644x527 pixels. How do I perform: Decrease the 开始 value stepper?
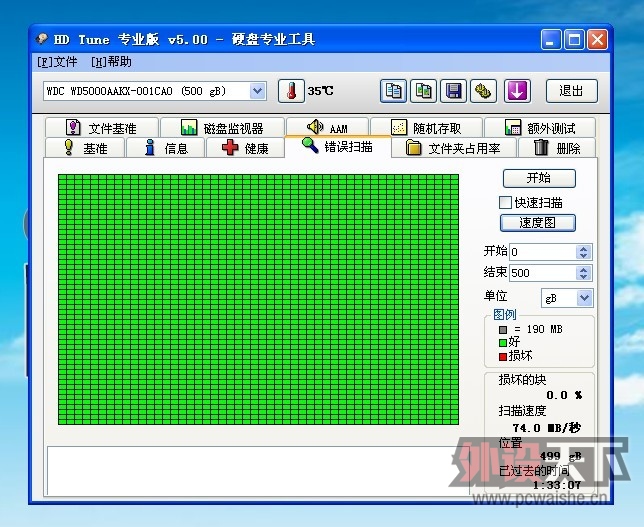tap(584, 255)
